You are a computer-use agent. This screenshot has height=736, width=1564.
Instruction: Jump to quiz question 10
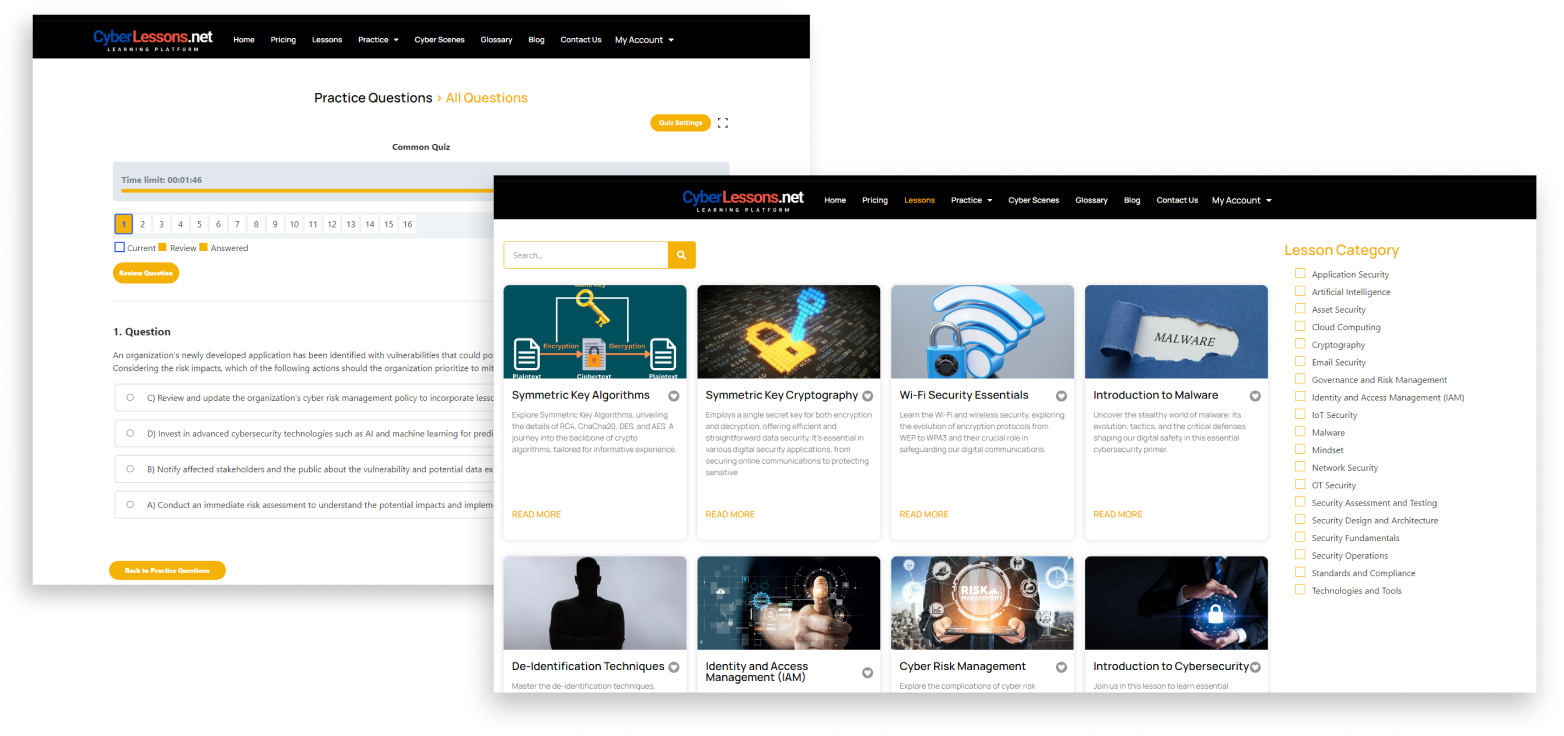coord(294,224)
